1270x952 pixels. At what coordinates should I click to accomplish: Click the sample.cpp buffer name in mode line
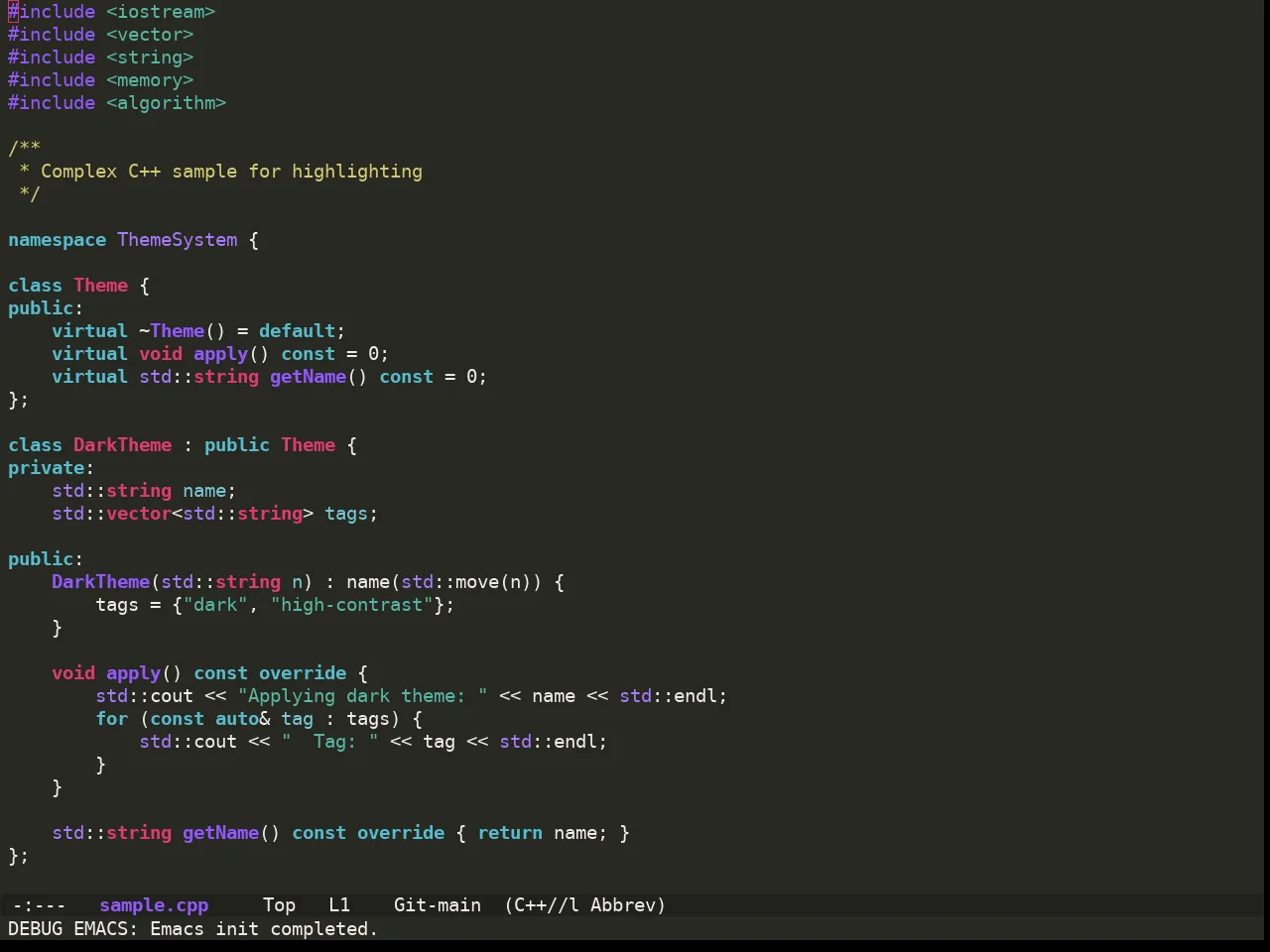(x=154, y=905)
